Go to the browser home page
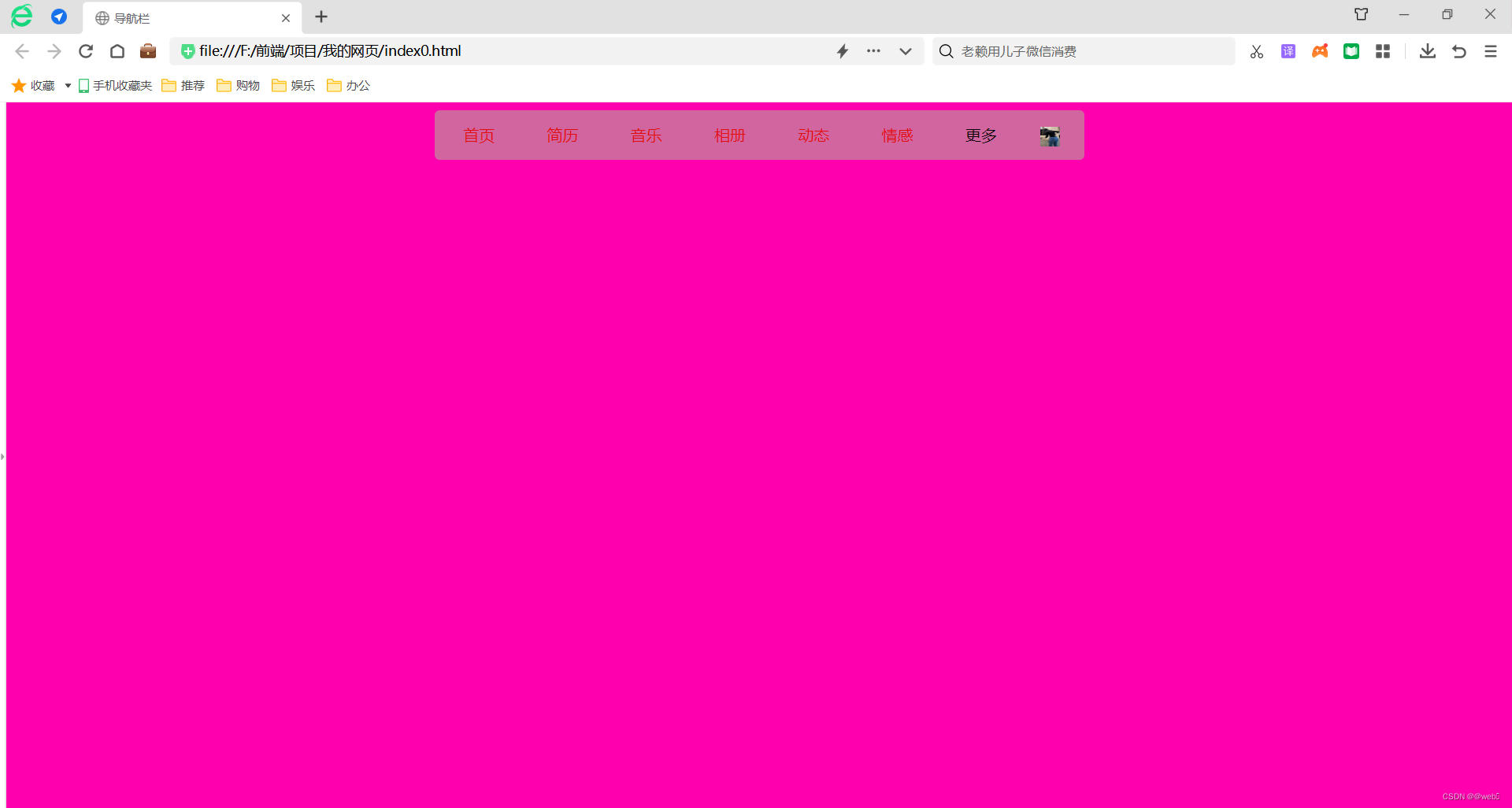This screenshot has width=1512, height=808. (x=117, y=51)
